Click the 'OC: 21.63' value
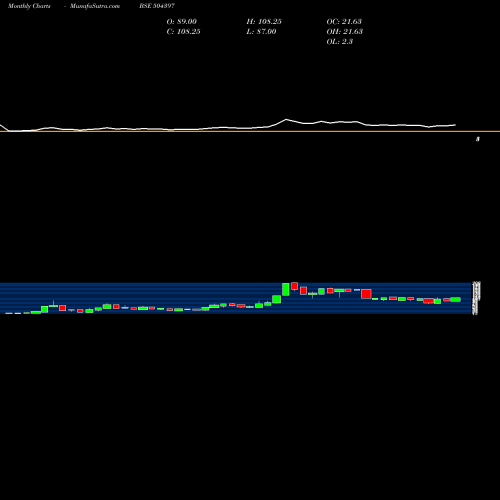 pos(344,22)
